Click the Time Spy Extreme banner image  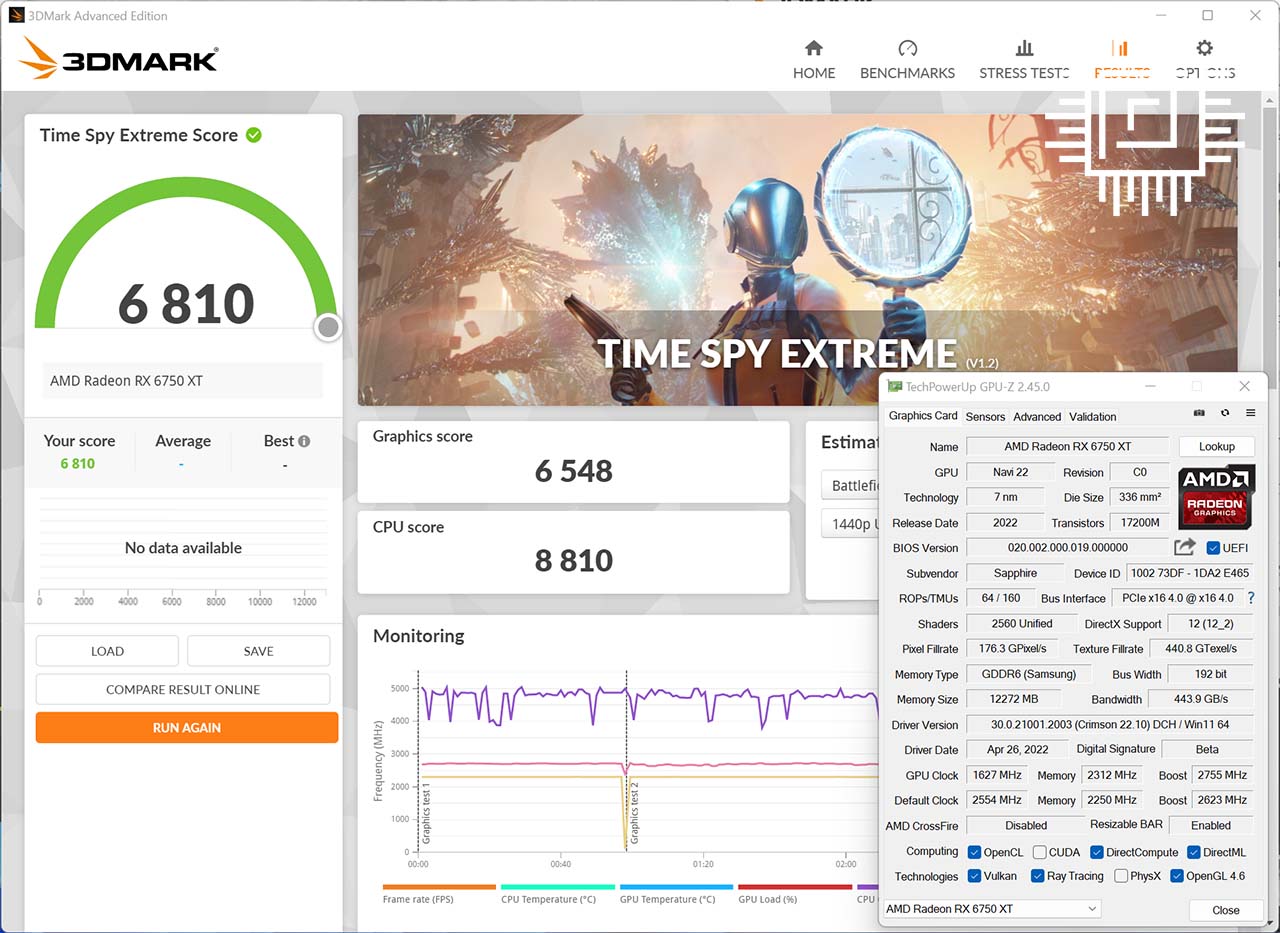pos(797,260)
